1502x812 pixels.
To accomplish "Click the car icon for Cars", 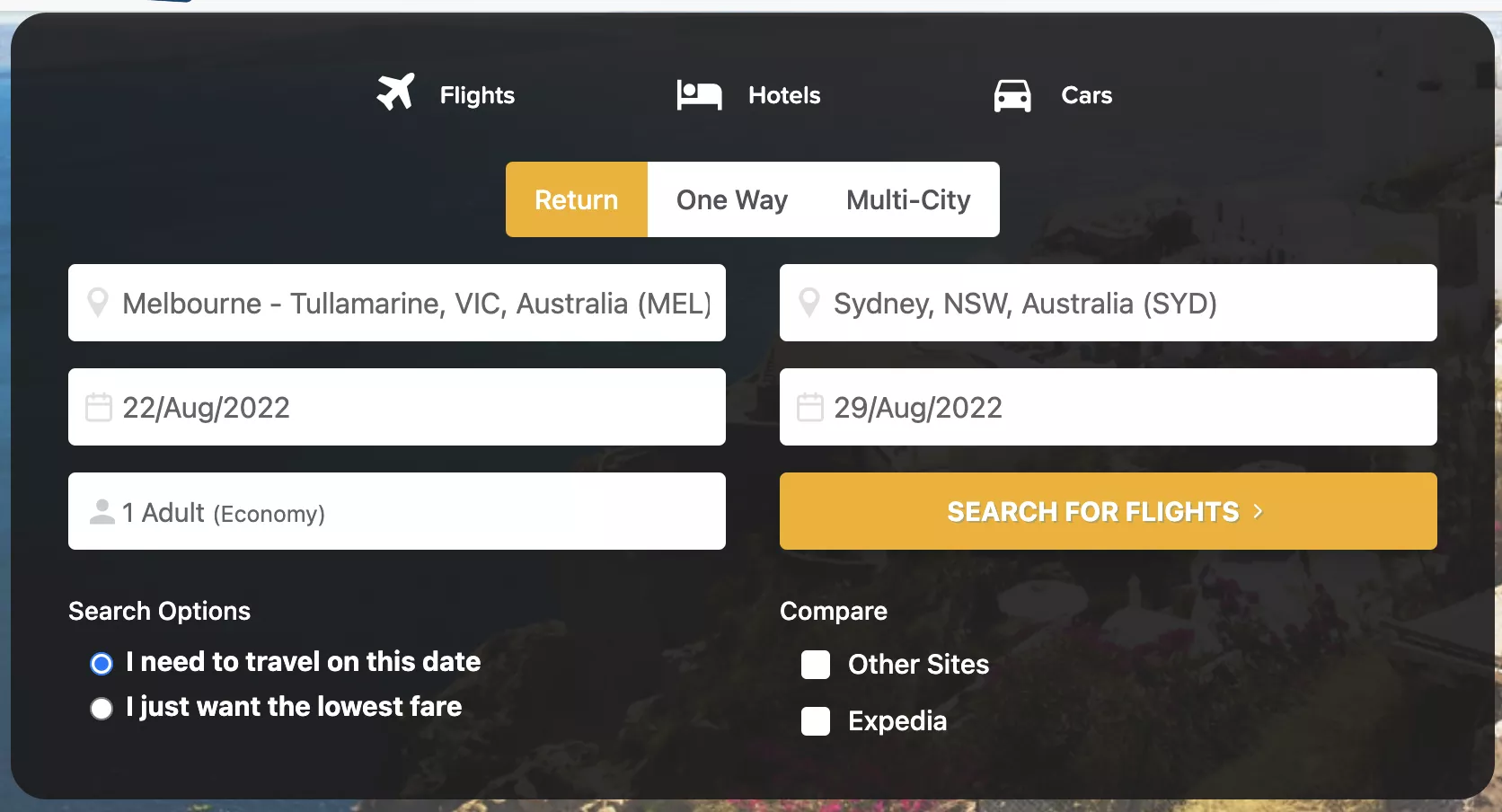I will point(1012,95).
